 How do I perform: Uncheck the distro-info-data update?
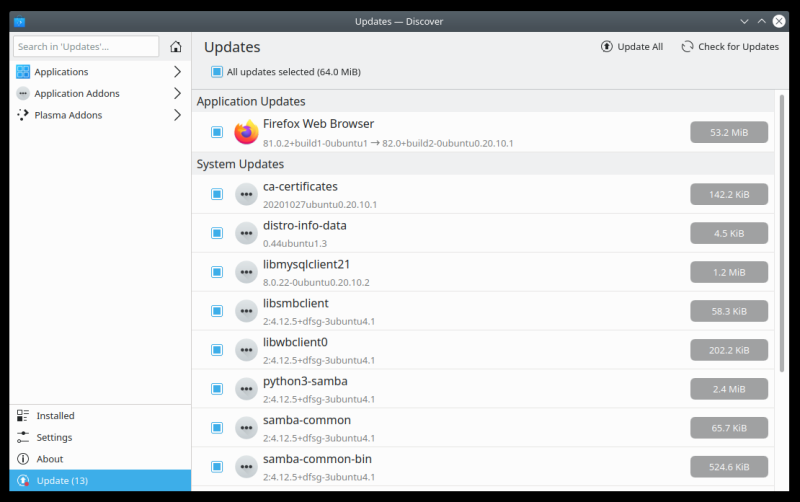[217, 233]
